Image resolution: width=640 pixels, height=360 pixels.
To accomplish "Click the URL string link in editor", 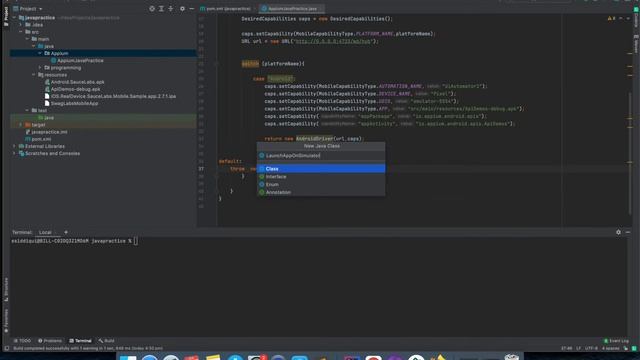I will tap(333, 41).
